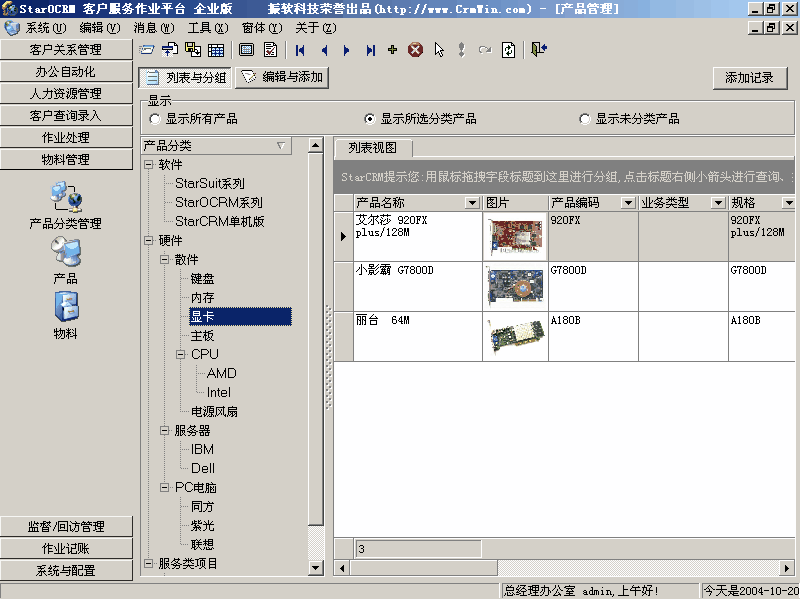This screenshot has width=800, height=600.
Task: Open the 系统 menu
Action: [x=46, y=28]
